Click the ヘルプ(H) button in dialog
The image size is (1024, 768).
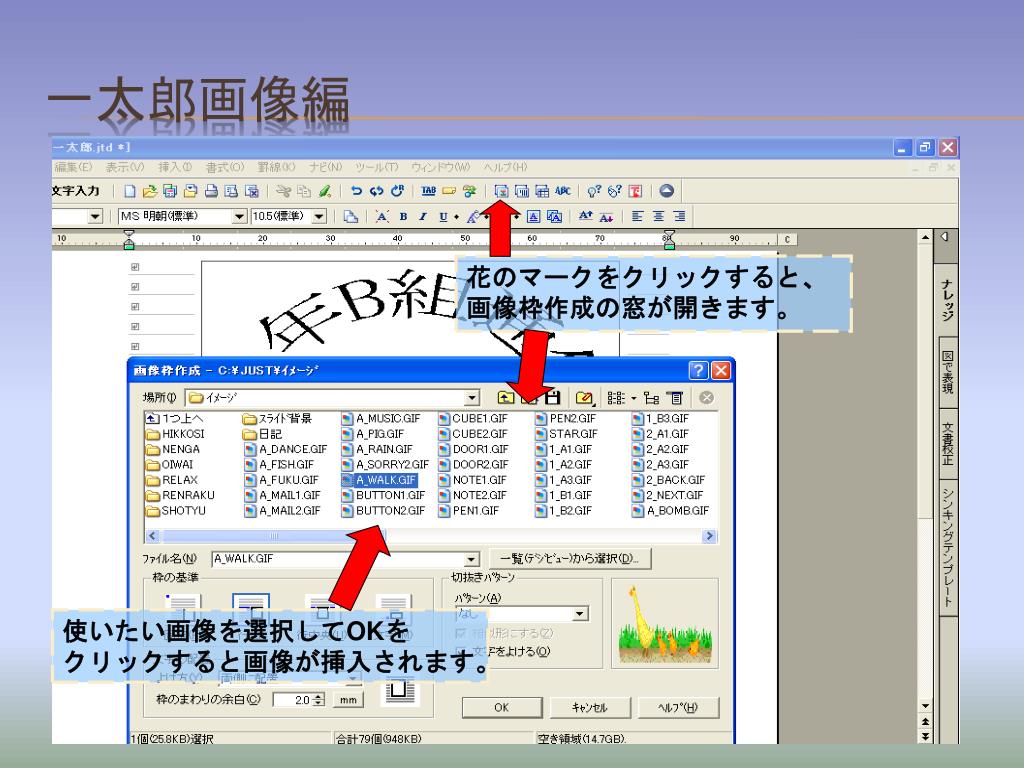pyautogui.click(x=678, y=707)
